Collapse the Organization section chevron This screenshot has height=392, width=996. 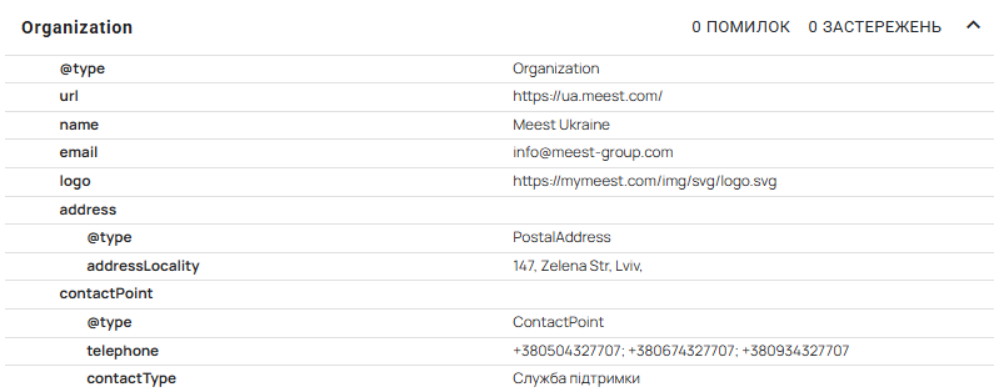(973, 25)
